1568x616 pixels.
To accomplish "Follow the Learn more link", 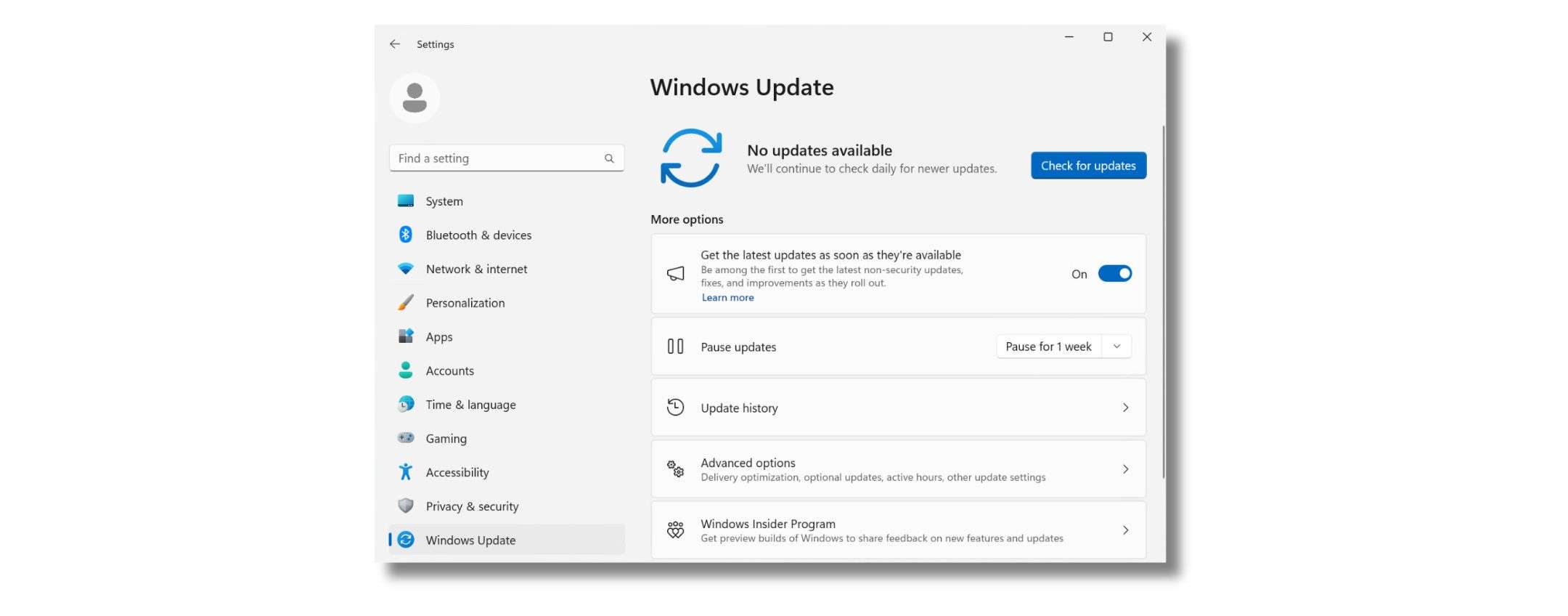I will [x=727, y=298].
